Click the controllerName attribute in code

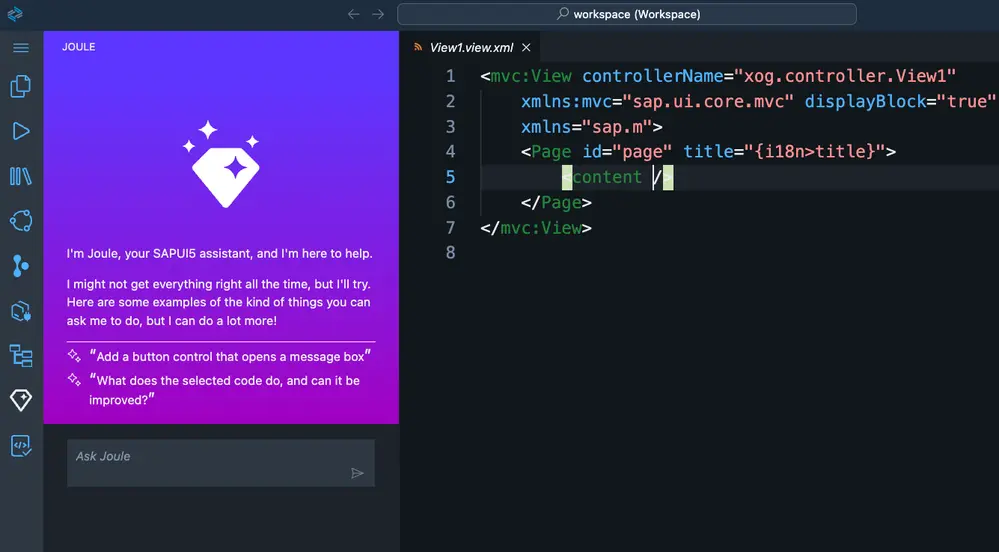(653, 76)
